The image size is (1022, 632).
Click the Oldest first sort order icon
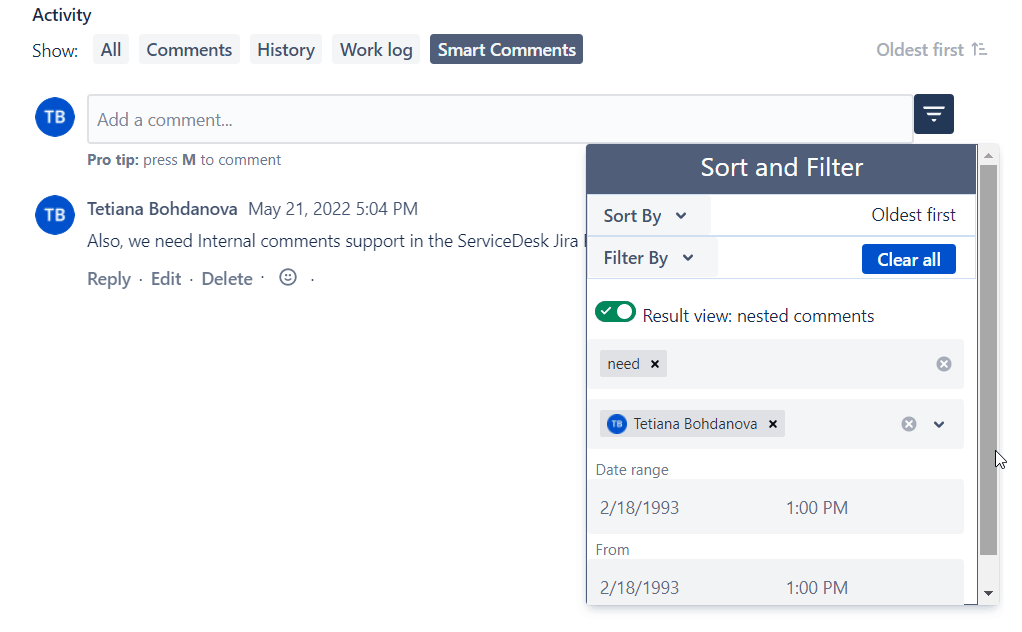(x=979, y=50)
